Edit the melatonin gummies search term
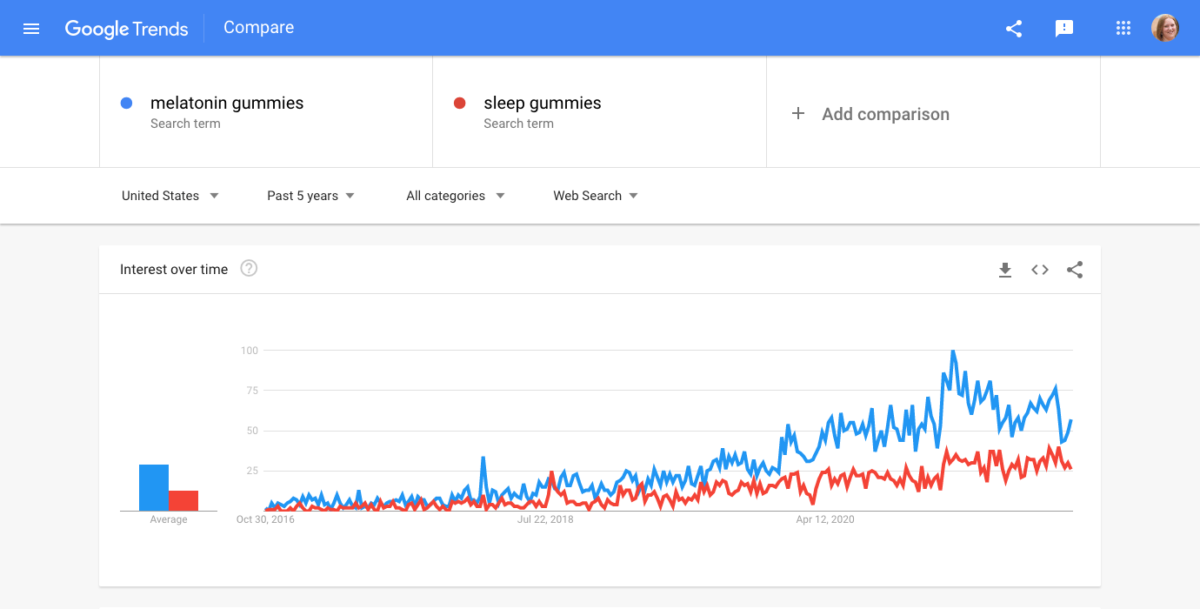 [227, 103]
